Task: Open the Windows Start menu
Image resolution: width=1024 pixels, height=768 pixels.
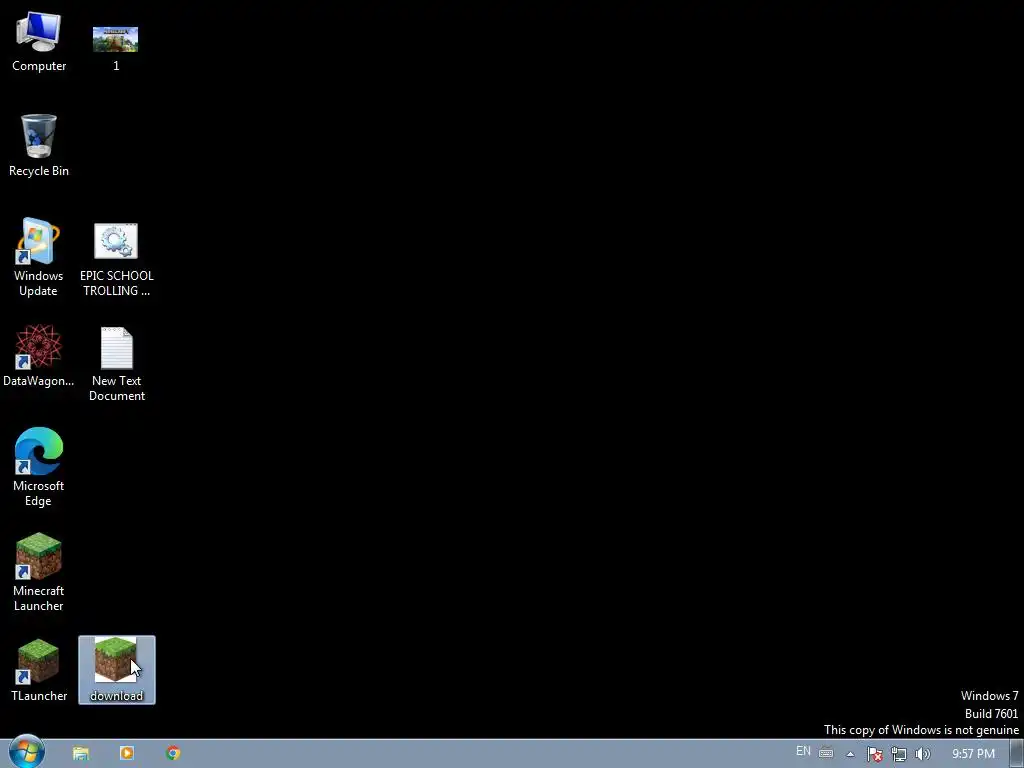Action: (27, 752)
